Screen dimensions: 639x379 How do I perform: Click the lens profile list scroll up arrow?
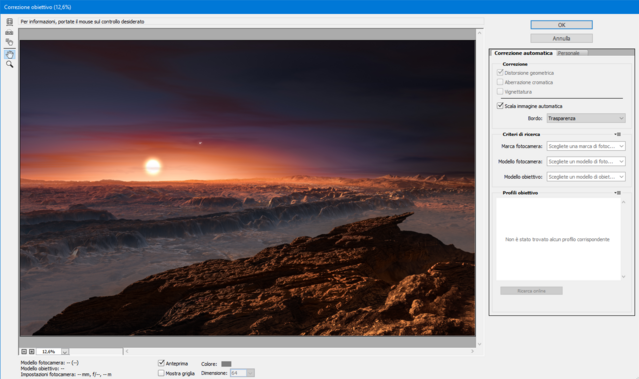624,202
